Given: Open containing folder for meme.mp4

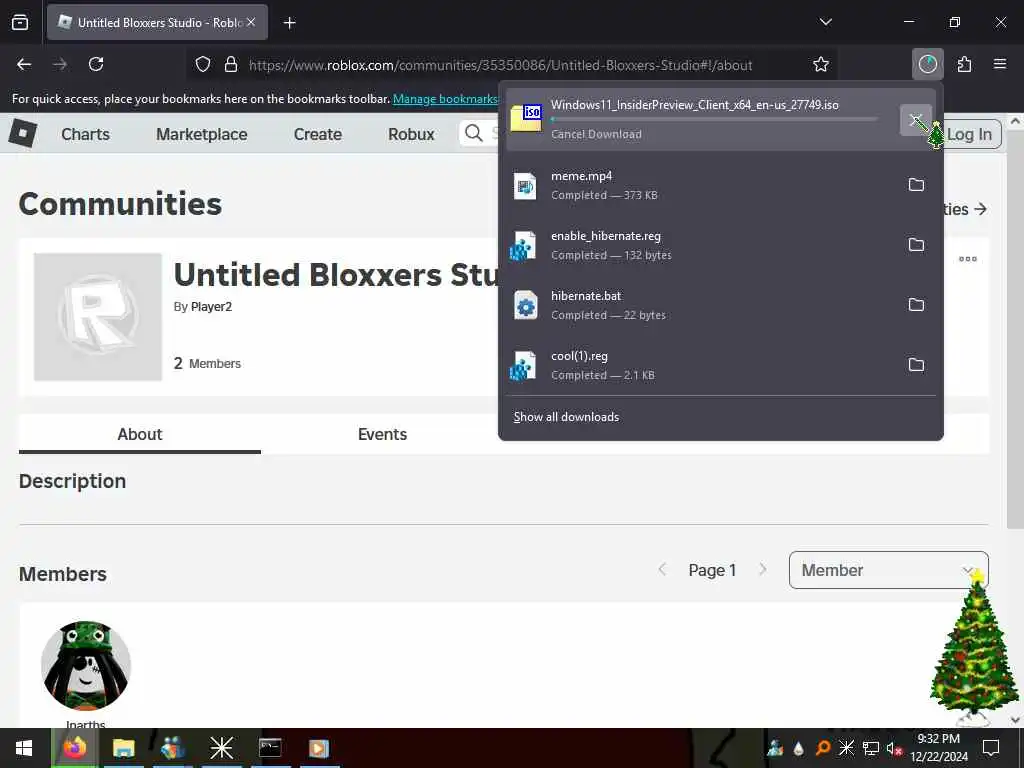Looking at the screenshot, I should (916, 185).
